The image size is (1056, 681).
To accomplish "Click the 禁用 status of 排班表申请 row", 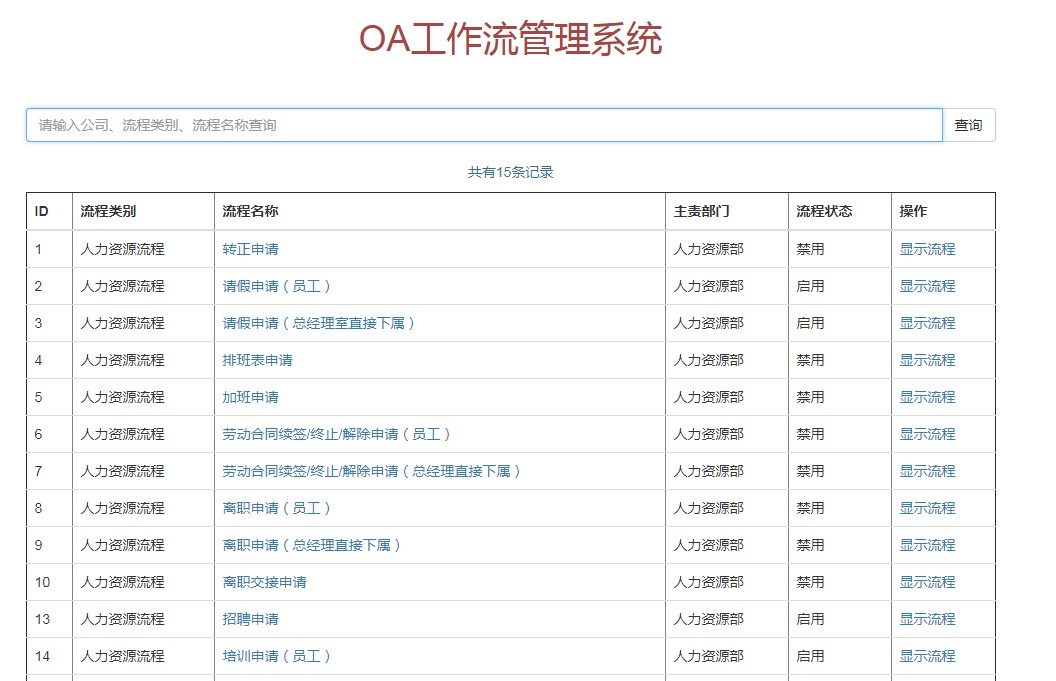I will (810, 360).
